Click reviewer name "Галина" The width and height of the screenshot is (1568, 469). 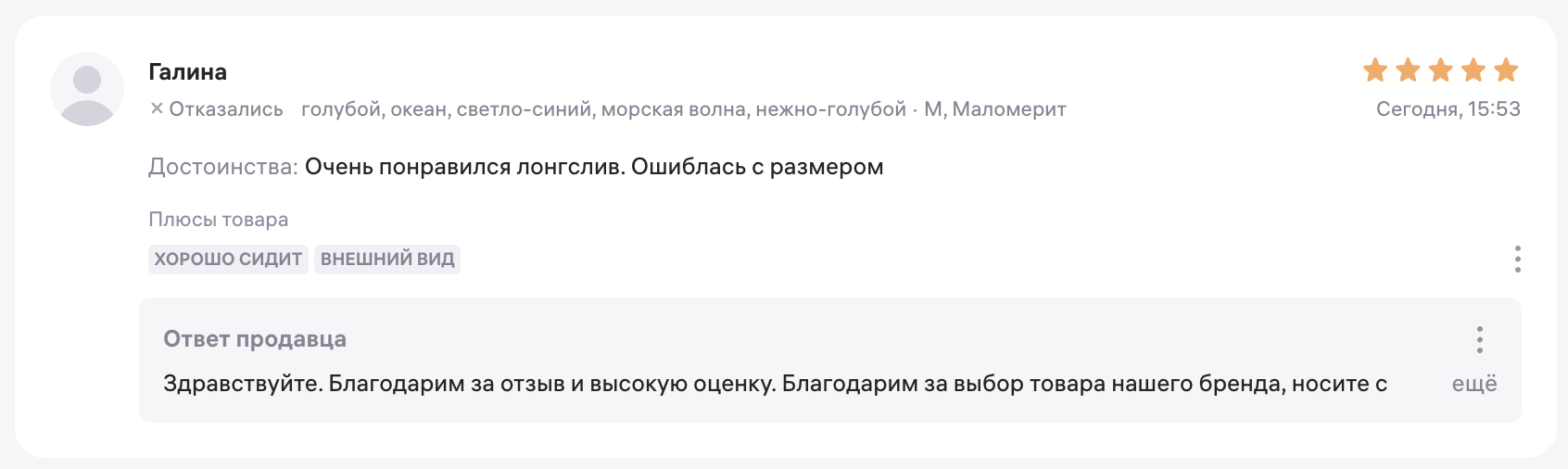click(187, 72)
